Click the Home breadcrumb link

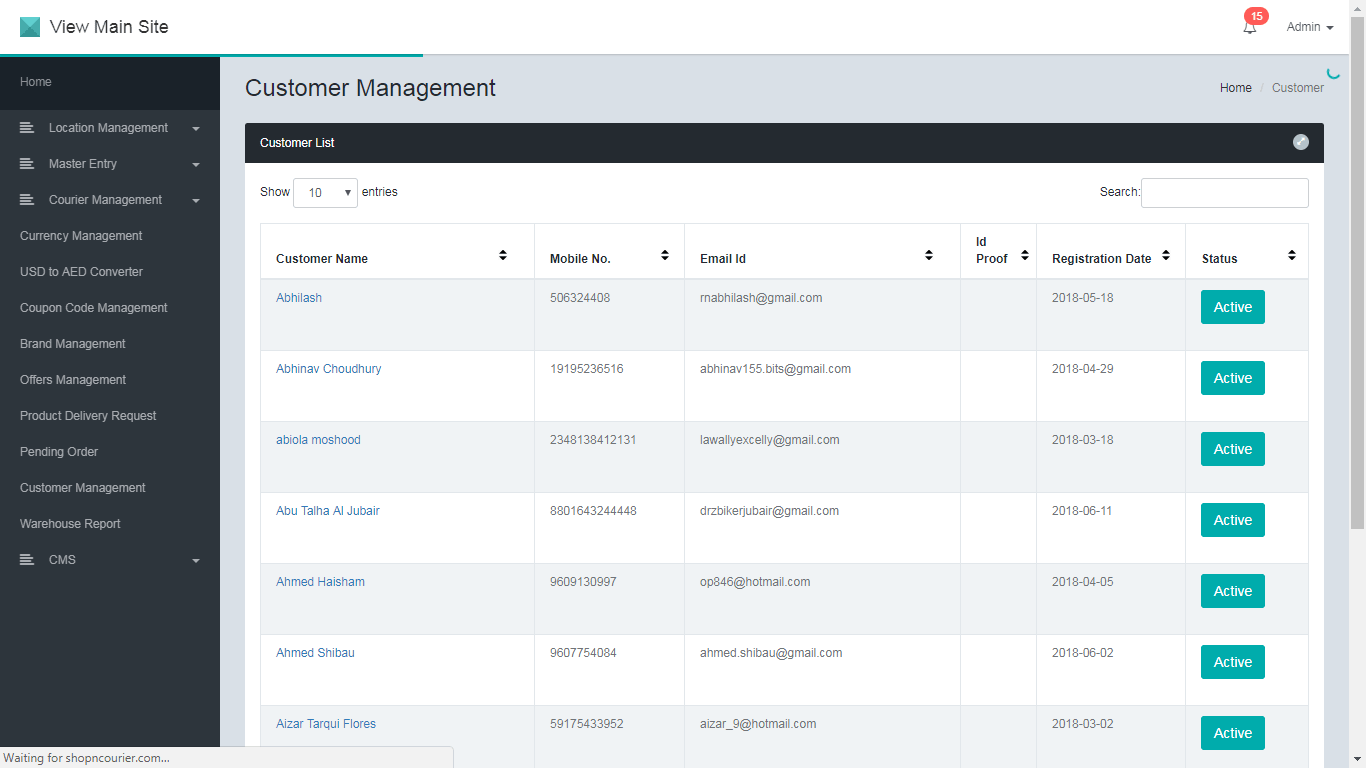pos(1235,88)
